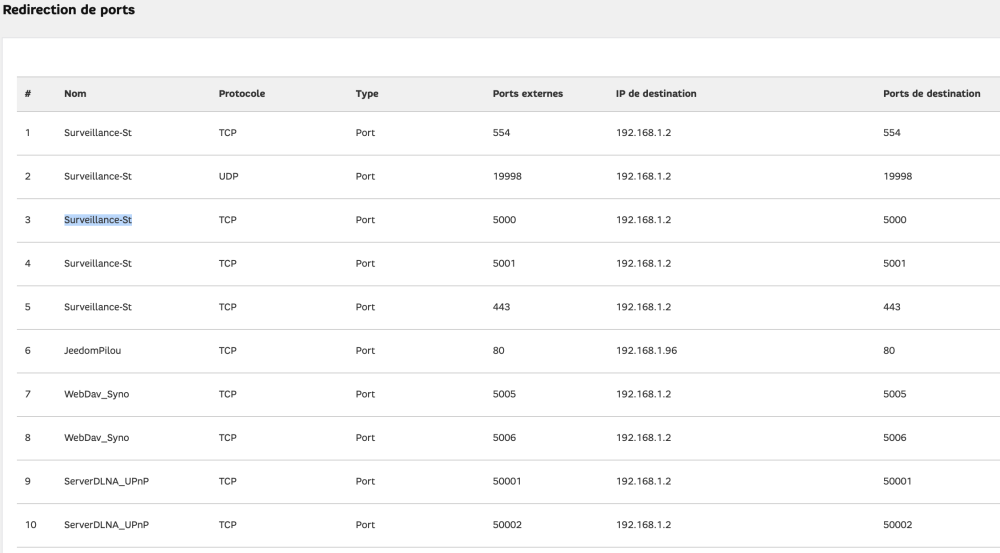The width and height of the screenshot is (1000, 553).
Task: Click external port 80 in JeedomPilou row
Action: [x=499, y=351]
